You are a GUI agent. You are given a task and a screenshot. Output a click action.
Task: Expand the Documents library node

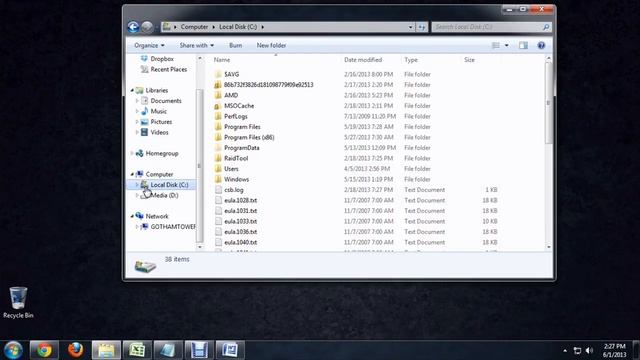[137, 101]
